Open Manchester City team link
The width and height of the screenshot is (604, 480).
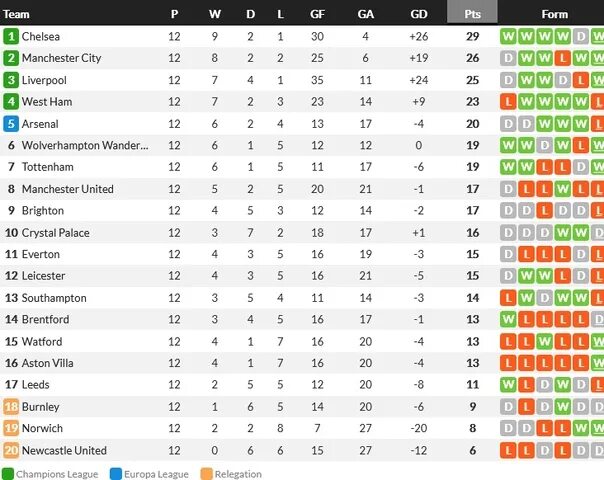click(x=62, y=58)
